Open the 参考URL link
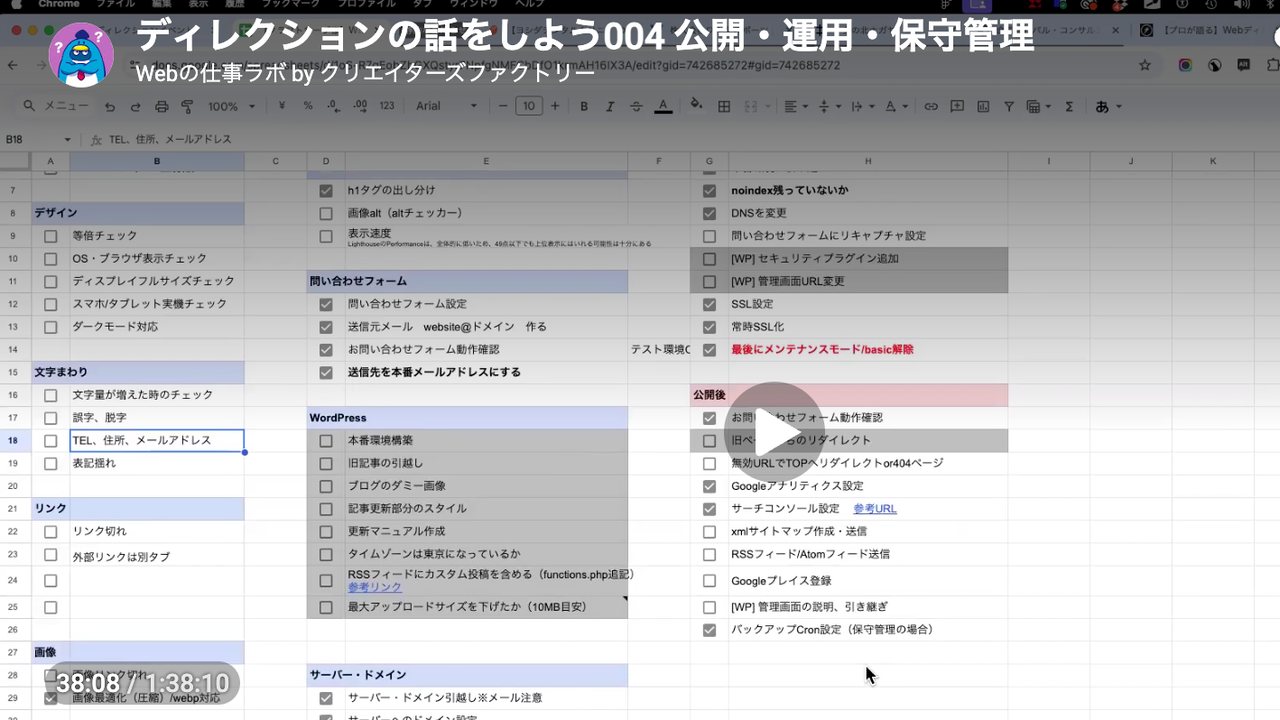This screenshot has height=720, width=1280. (x=874, y=509)
